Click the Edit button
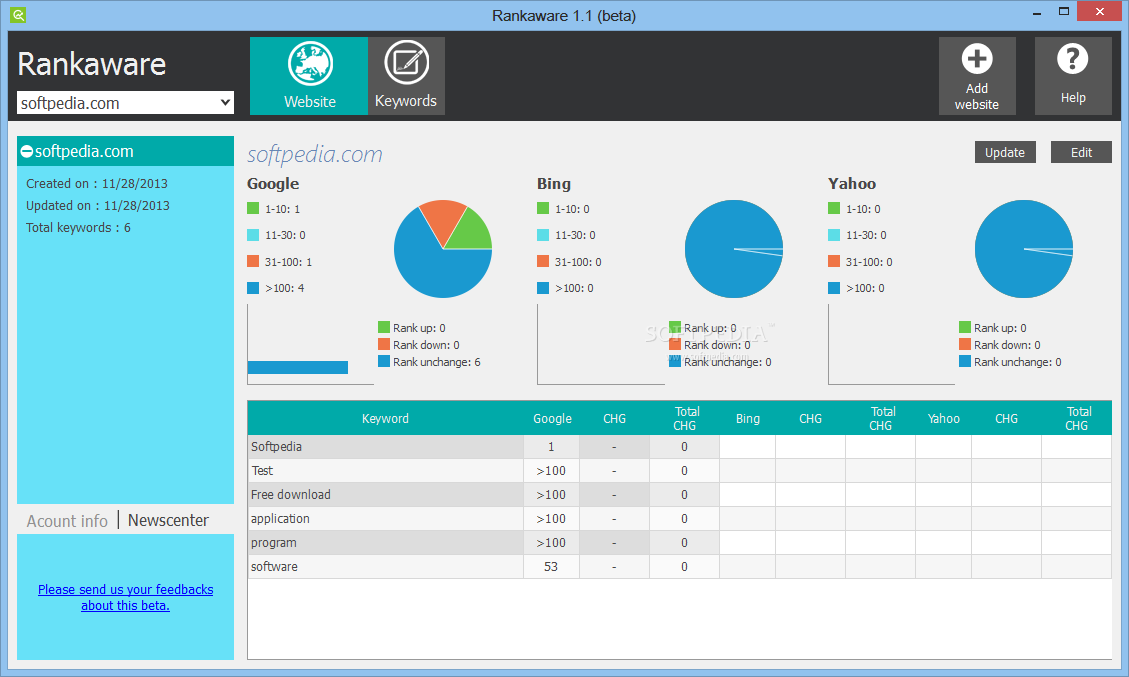Viewport: 1129px width, 677px height. (1081, 153)
